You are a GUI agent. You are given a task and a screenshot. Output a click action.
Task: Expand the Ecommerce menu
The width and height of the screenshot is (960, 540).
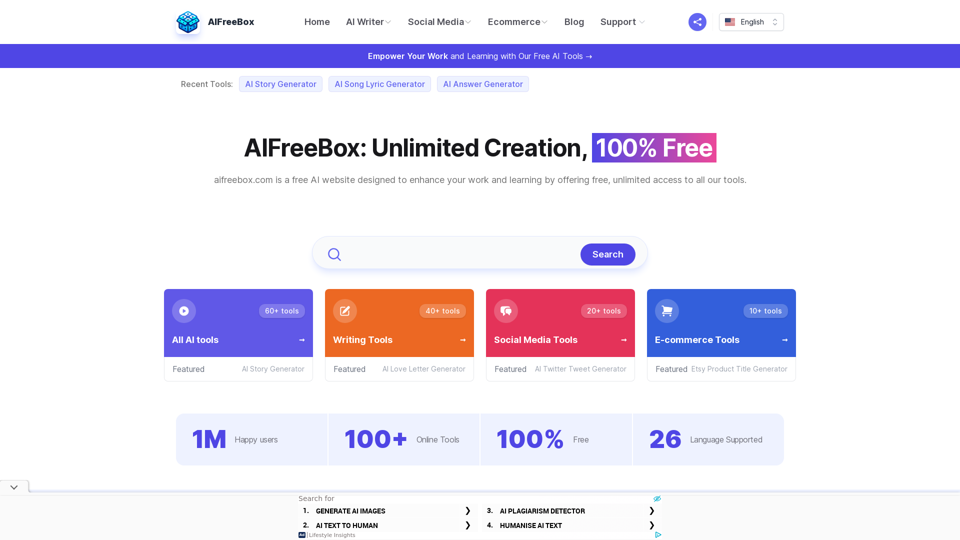click(517, 22)
